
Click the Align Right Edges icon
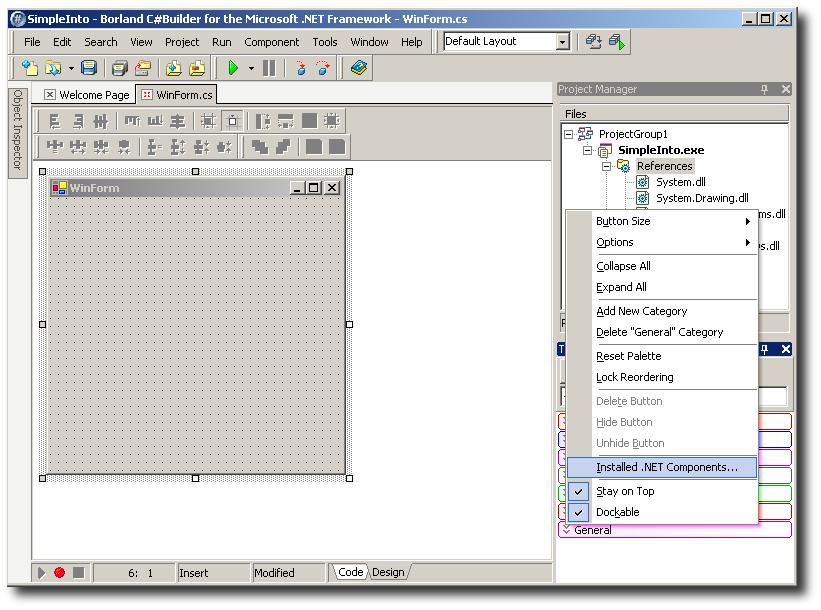(x=77, y=121)
